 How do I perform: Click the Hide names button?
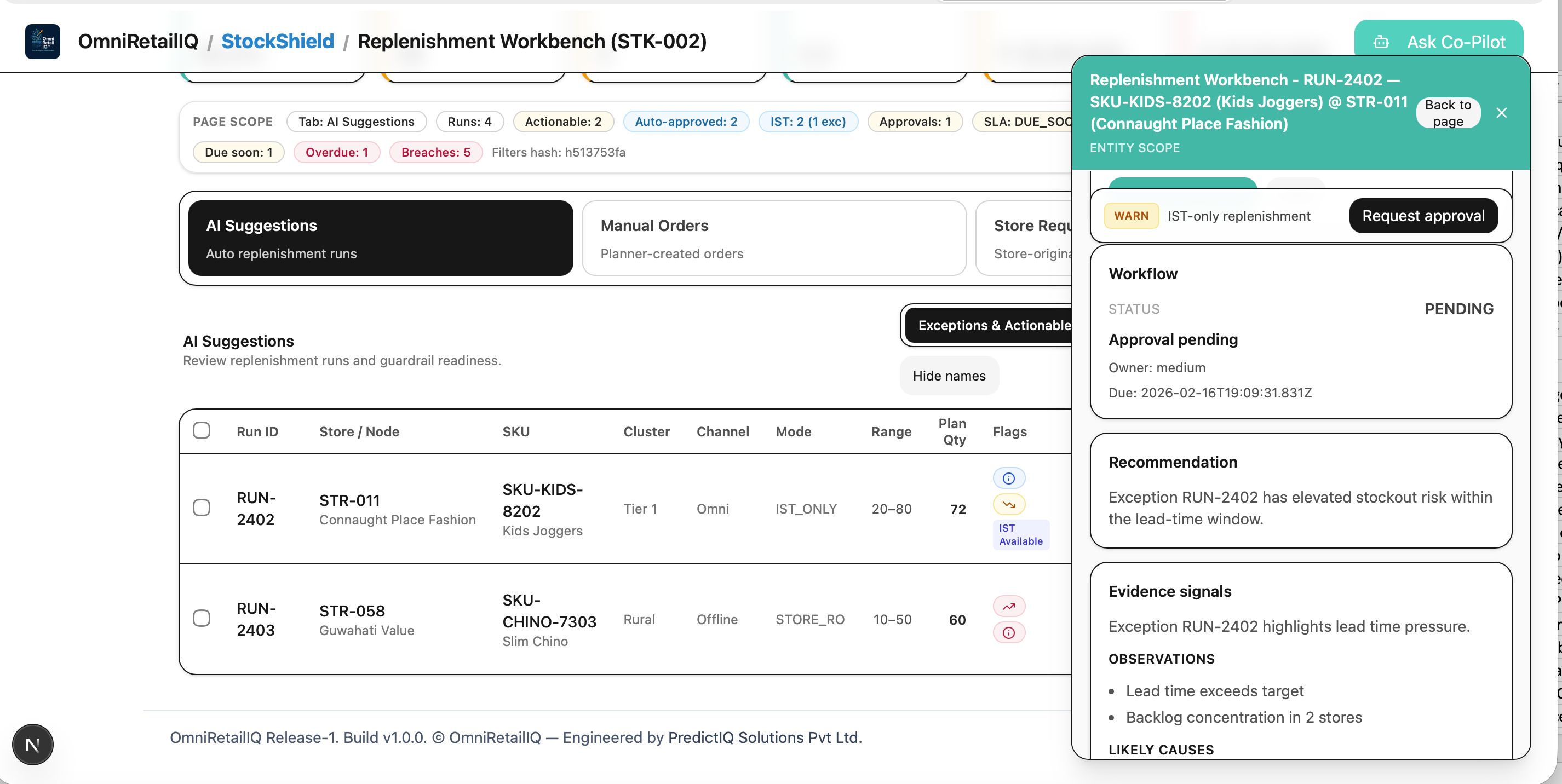point(949,376)
